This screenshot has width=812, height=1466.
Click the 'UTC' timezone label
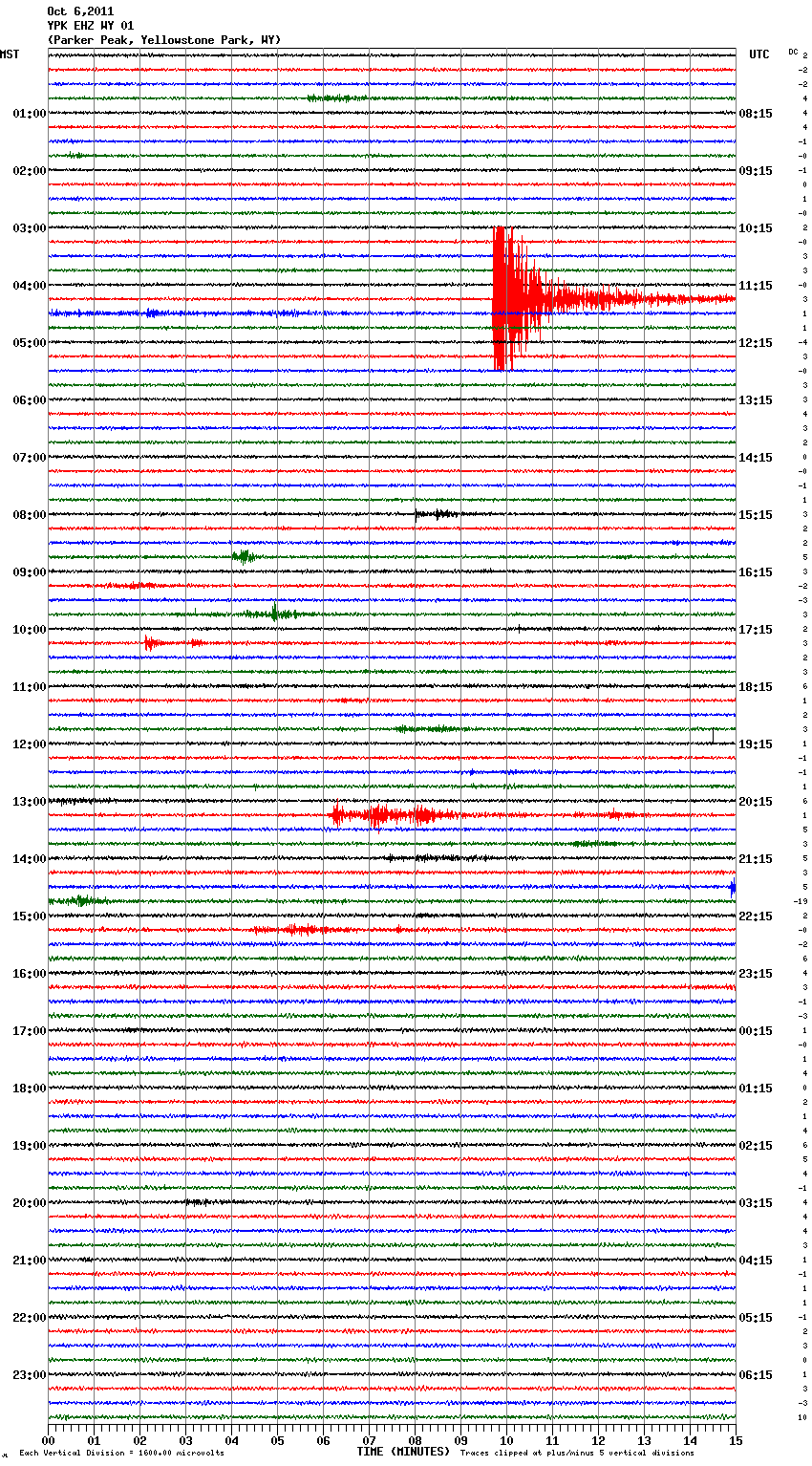[759, 54]
